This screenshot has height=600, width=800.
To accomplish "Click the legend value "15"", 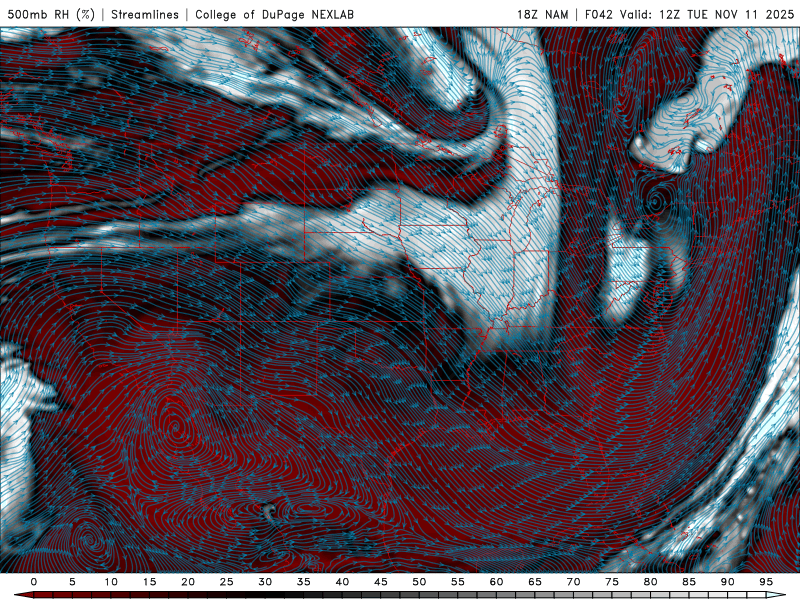I will point(149,582).
